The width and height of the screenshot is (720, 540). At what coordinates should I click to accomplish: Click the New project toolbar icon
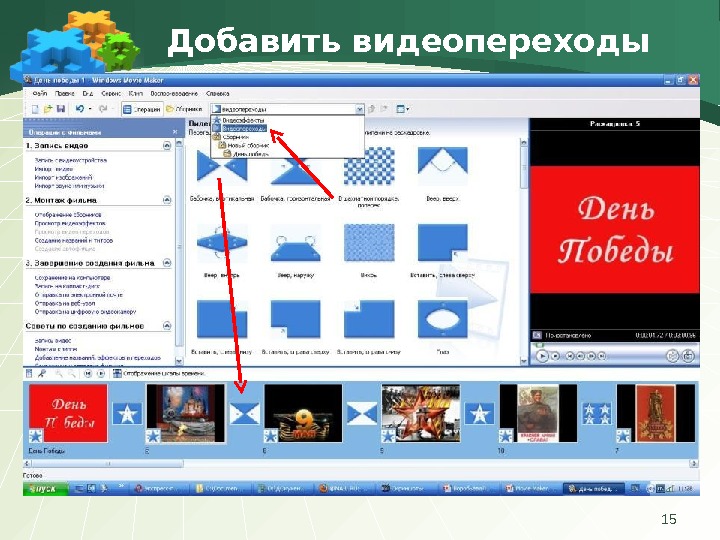[35, 109]
